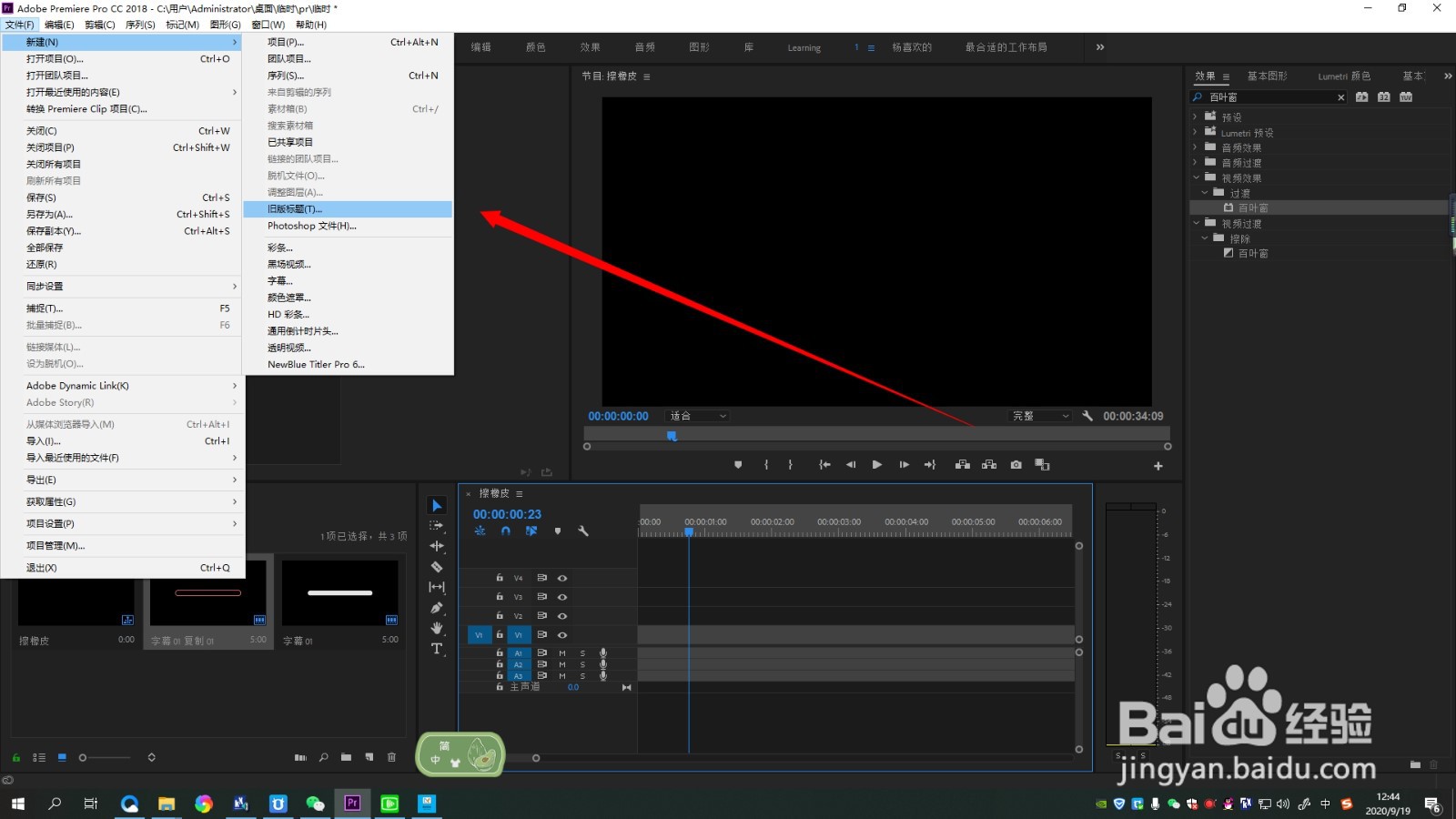Toggle visibility eye of track V4
Screen dimensions: 1456x819
click(562, 578)
